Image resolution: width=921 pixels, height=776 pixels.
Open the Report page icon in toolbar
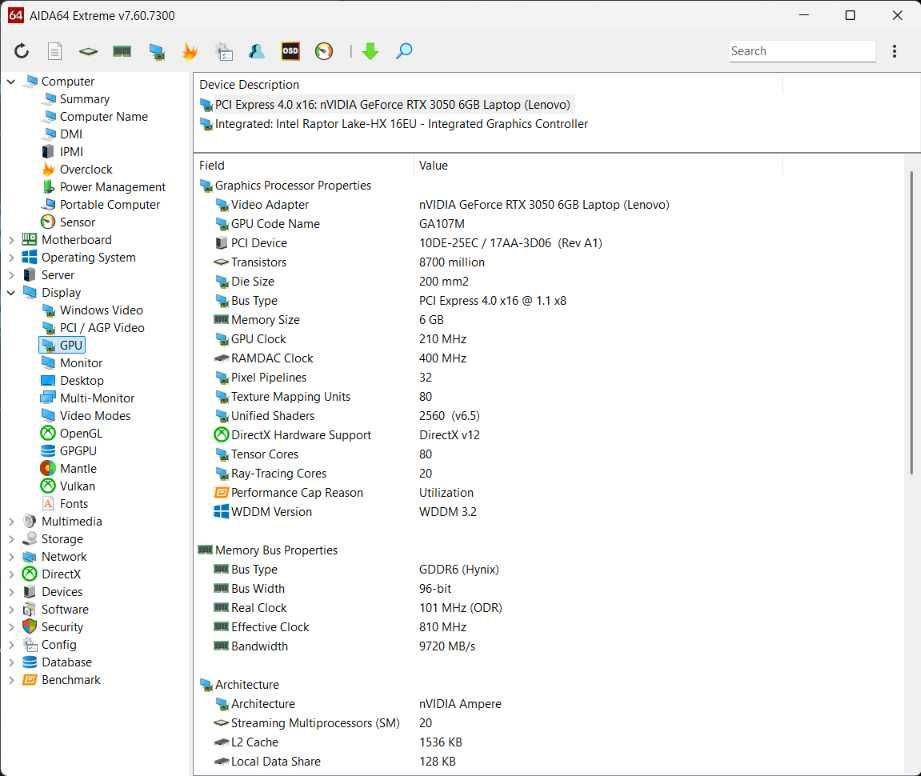coord(55,51)
